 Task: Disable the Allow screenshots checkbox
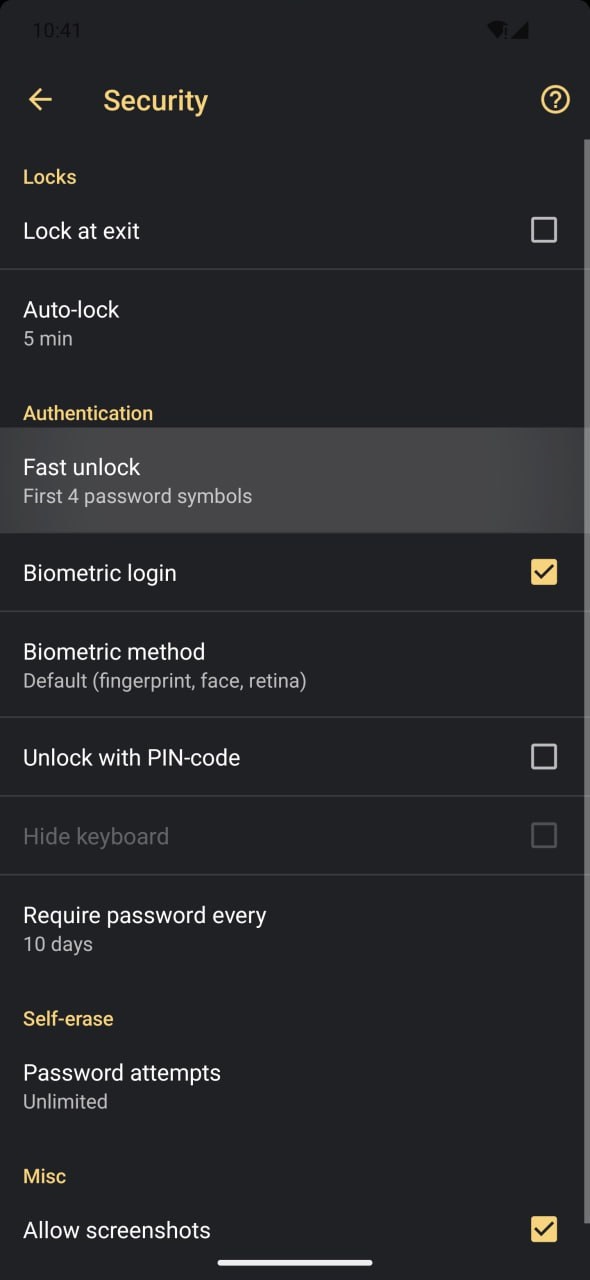544,1230
